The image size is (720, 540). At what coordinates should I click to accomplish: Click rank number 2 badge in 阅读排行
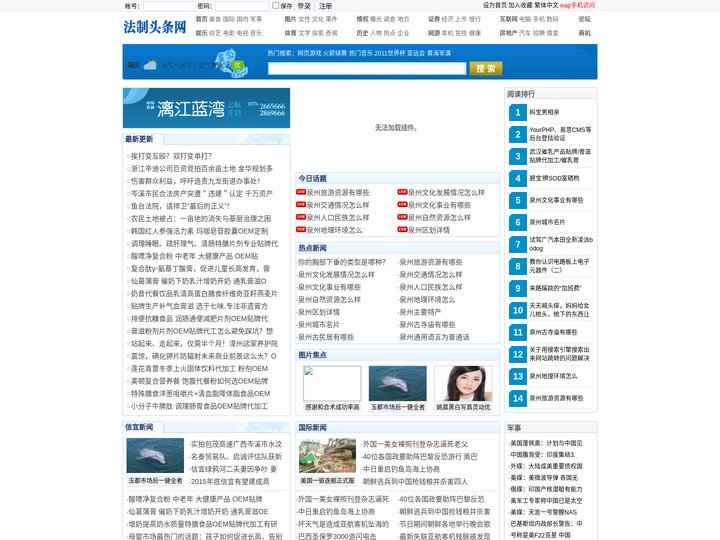[x=518, y=135]
